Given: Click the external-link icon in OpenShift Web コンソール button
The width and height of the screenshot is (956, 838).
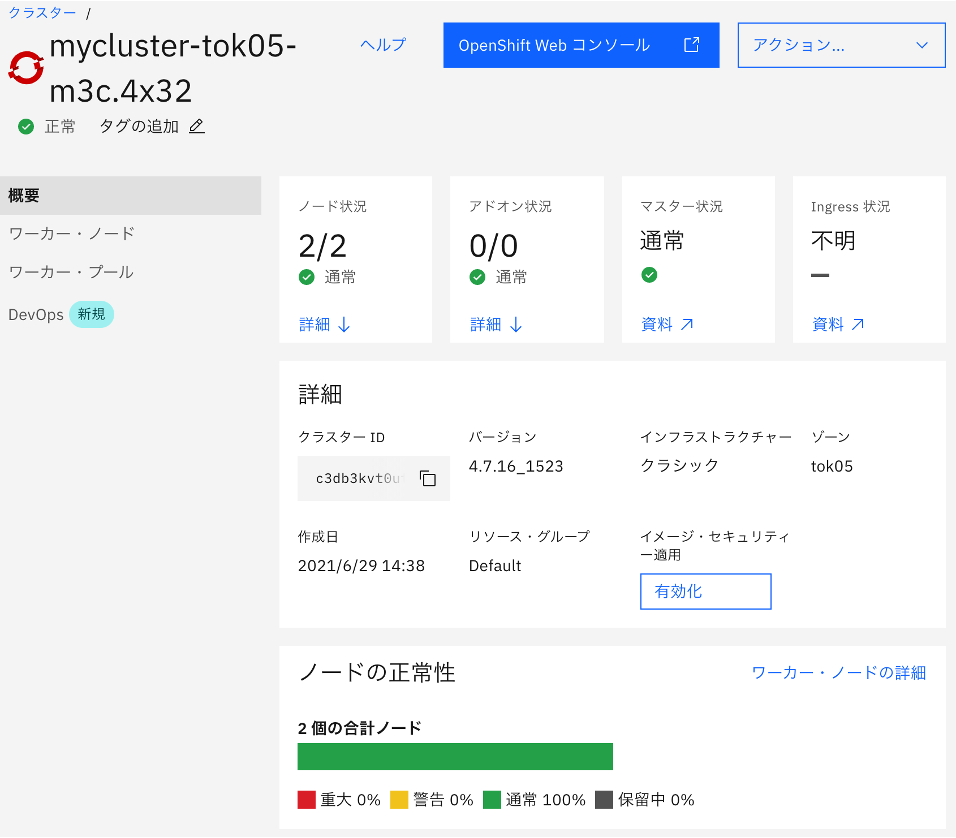Looking at the screenshot, I should pyautogui.click(x=691, y=45).
